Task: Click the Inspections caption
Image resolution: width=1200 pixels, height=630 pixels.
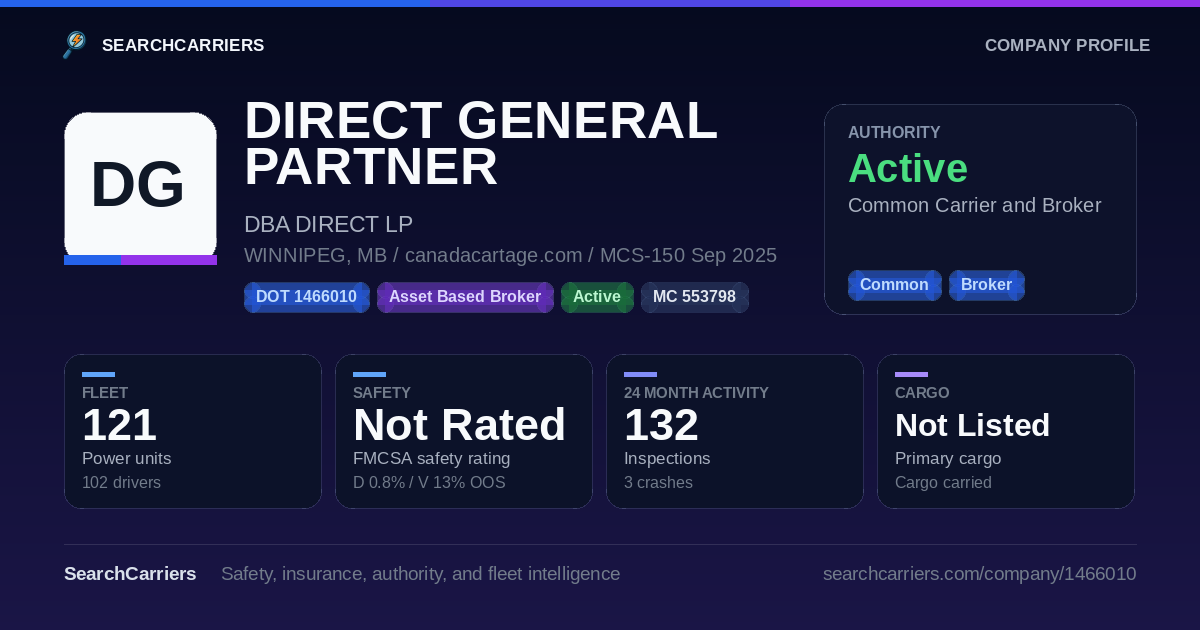Action: (x=667, y=458)
